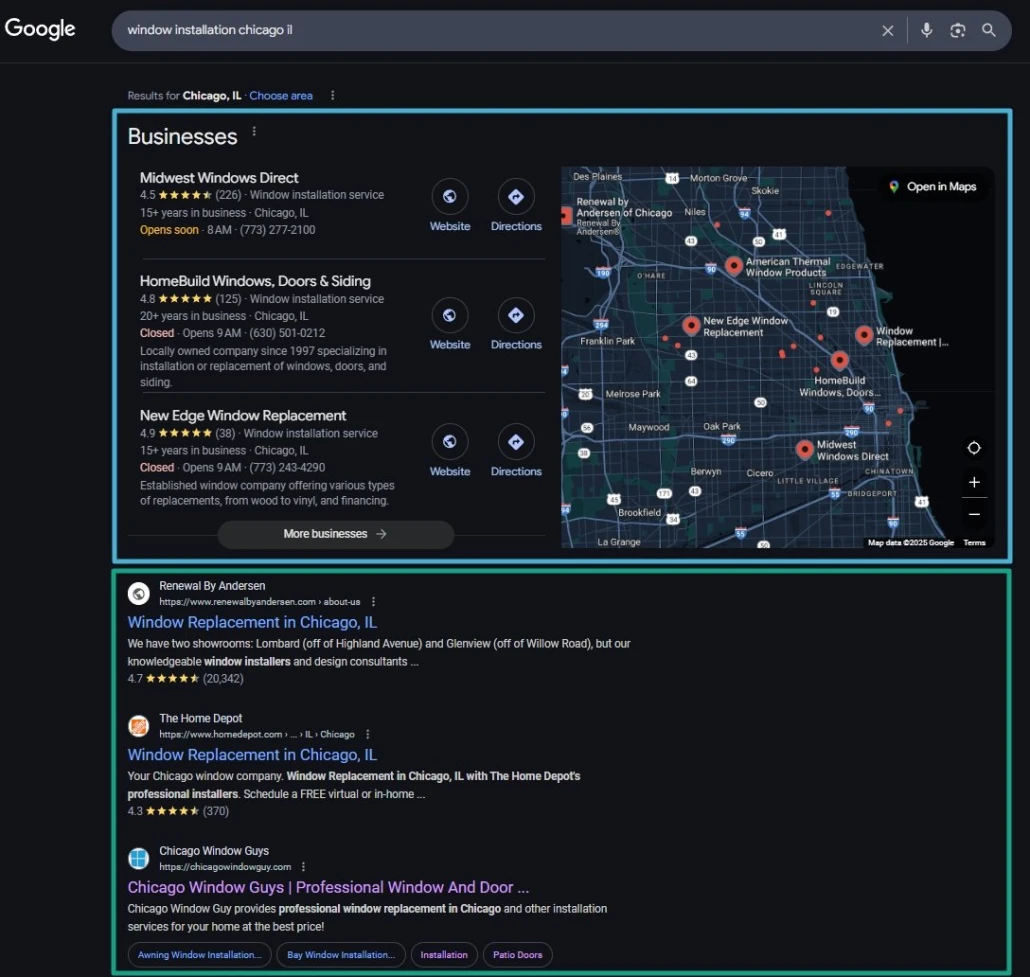
Task: Open options dots for homedepot.com result
Action: [367, 735]
